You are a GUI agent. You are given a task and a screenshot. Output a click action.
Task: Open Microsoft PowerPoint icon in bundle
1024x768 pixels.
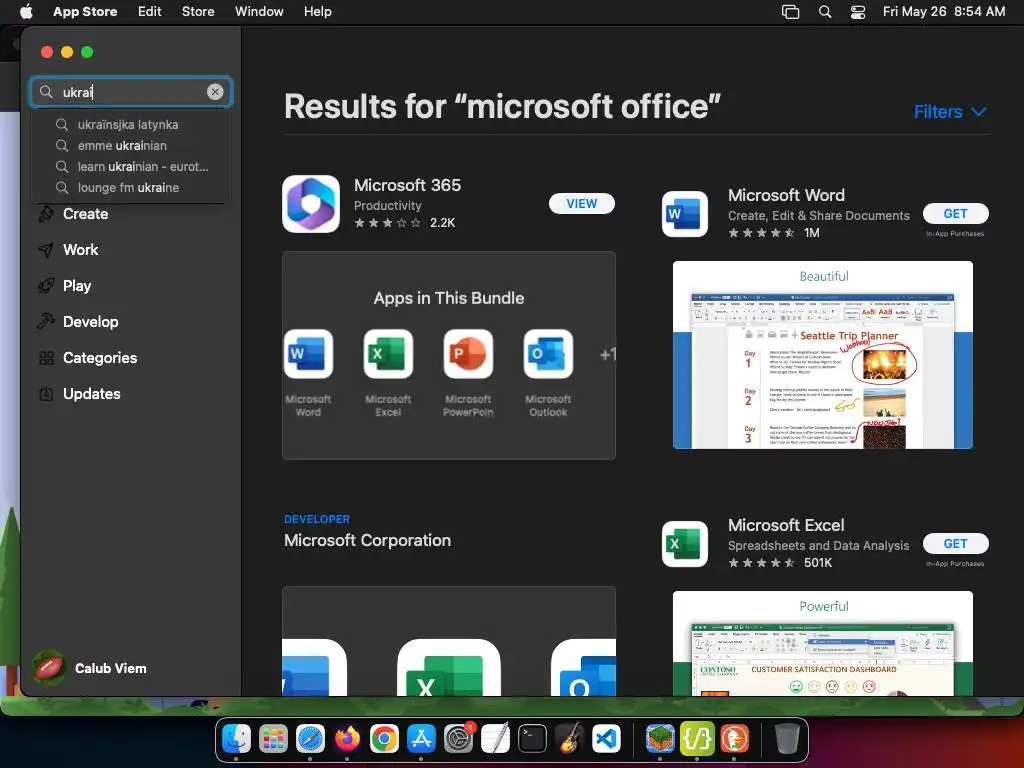point(468,354)
